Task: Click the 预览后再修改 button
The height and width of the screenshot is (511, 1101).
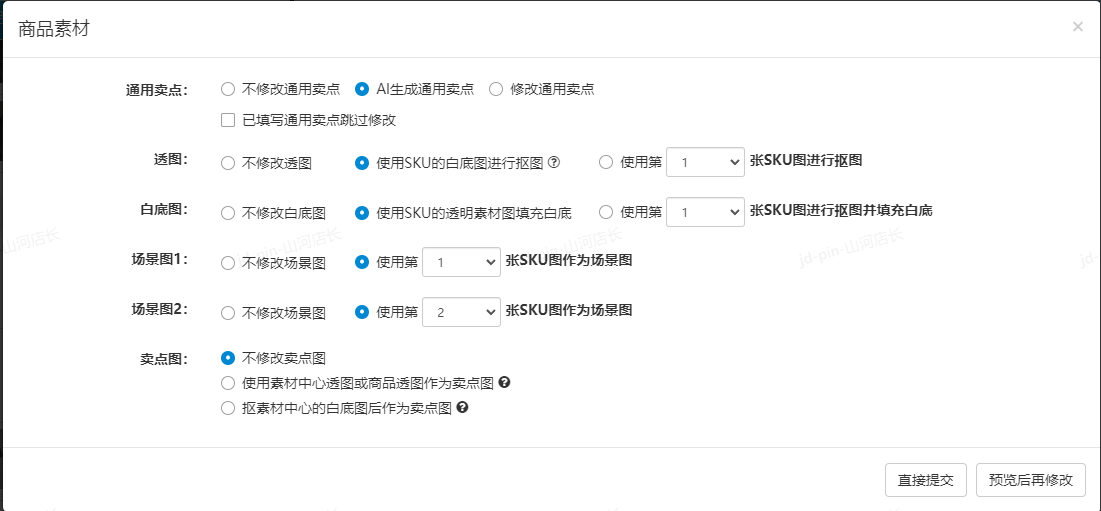Action: (1030, 480)
